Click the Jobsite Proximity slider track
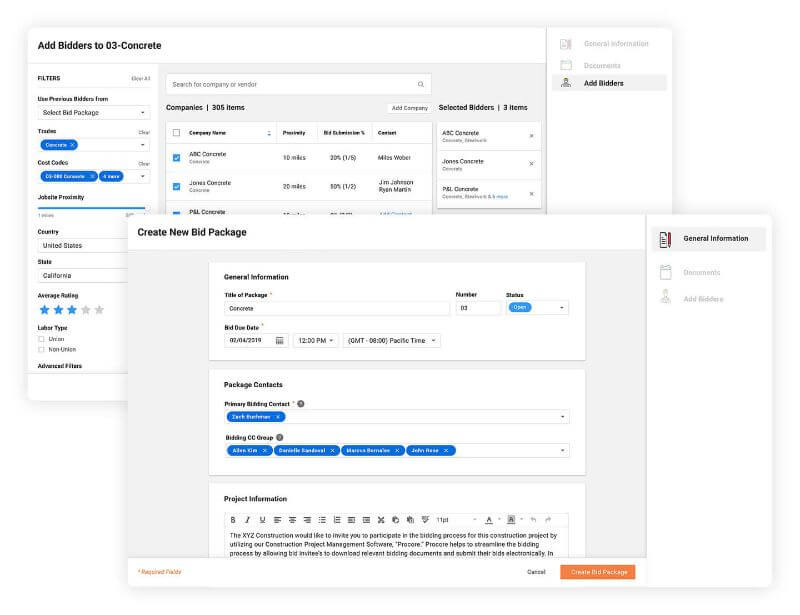 (x=92, y=208)
